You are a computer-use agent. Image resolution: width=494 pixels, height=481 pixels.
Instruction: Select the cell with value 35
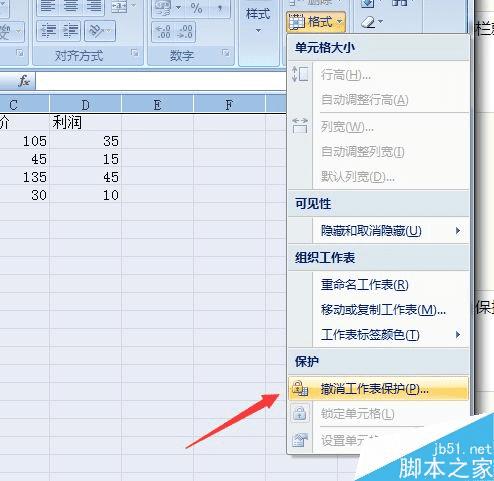(86, 141)
